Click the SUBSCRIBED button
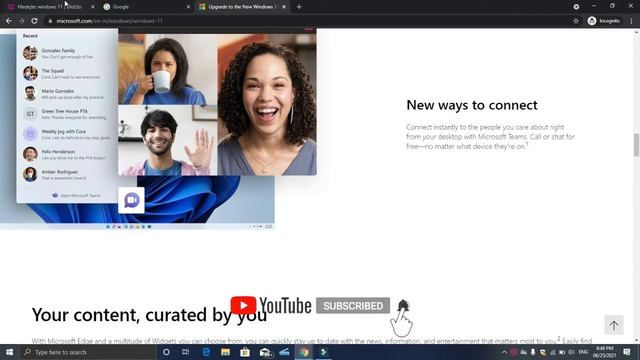640x360 pixels. [353, 306]
